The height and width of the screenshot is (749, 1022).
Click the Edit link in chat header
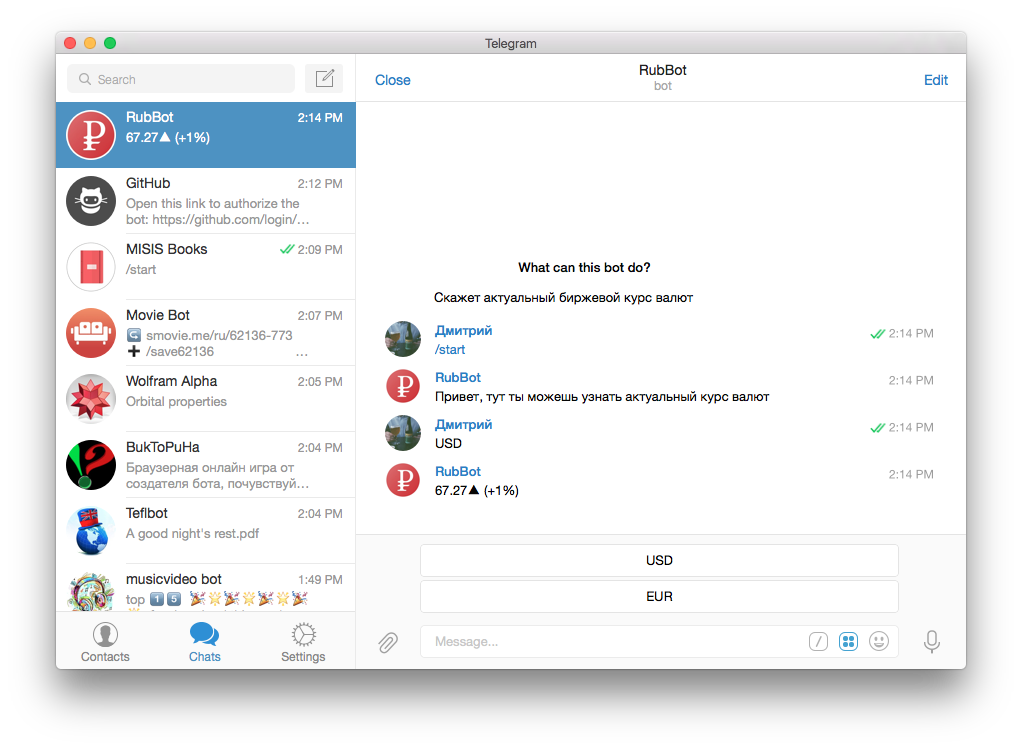click(x=935, y=80)
